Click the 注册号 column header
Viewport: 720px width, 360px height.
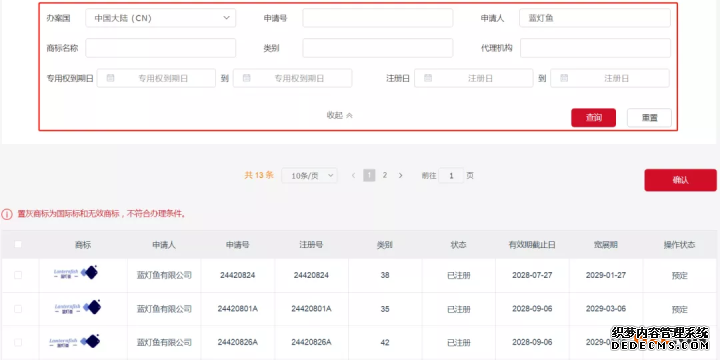pyautogui.click(x=311, y=245)
